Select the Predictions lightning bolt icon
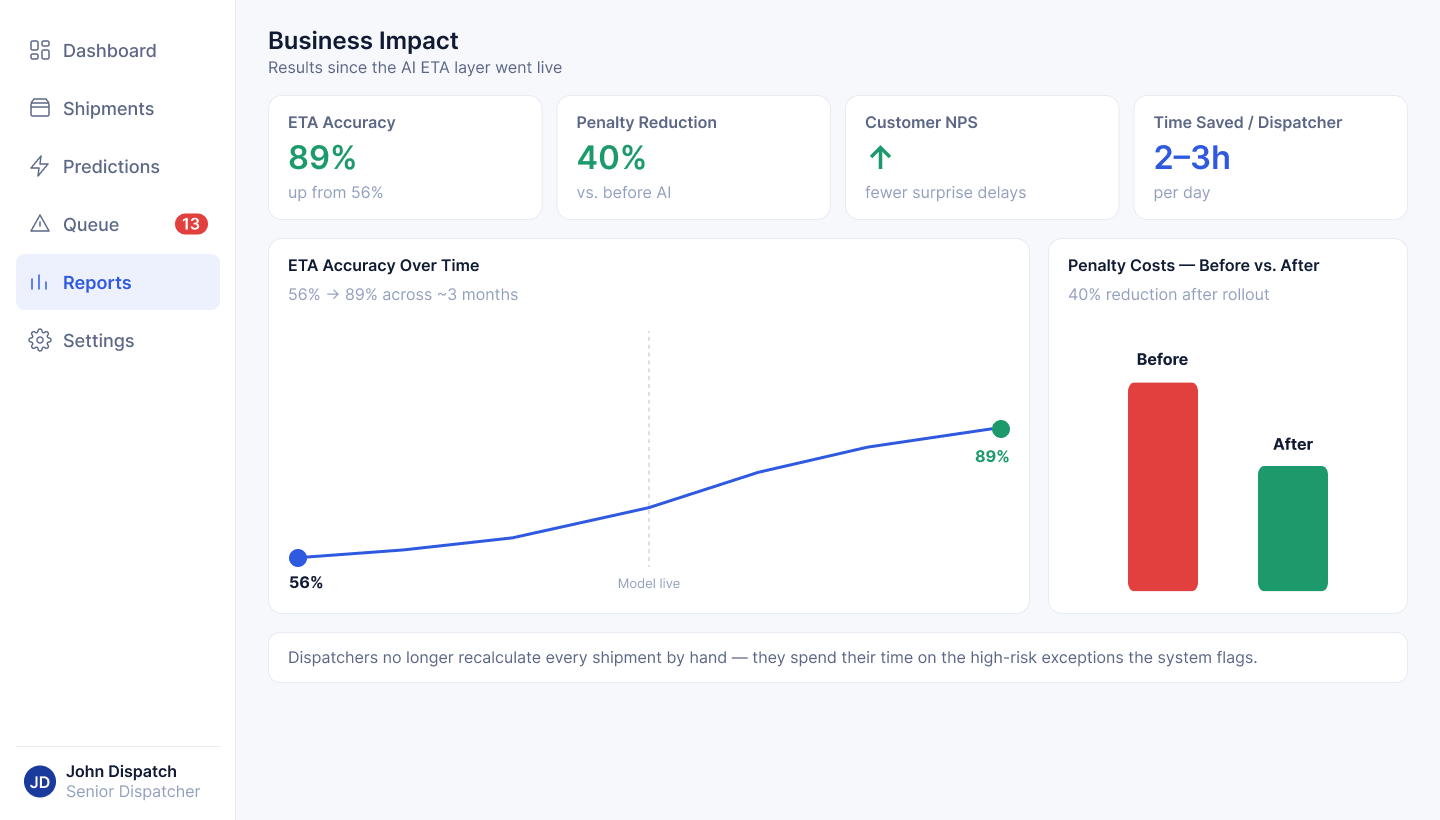 click(x=40, y=166)
